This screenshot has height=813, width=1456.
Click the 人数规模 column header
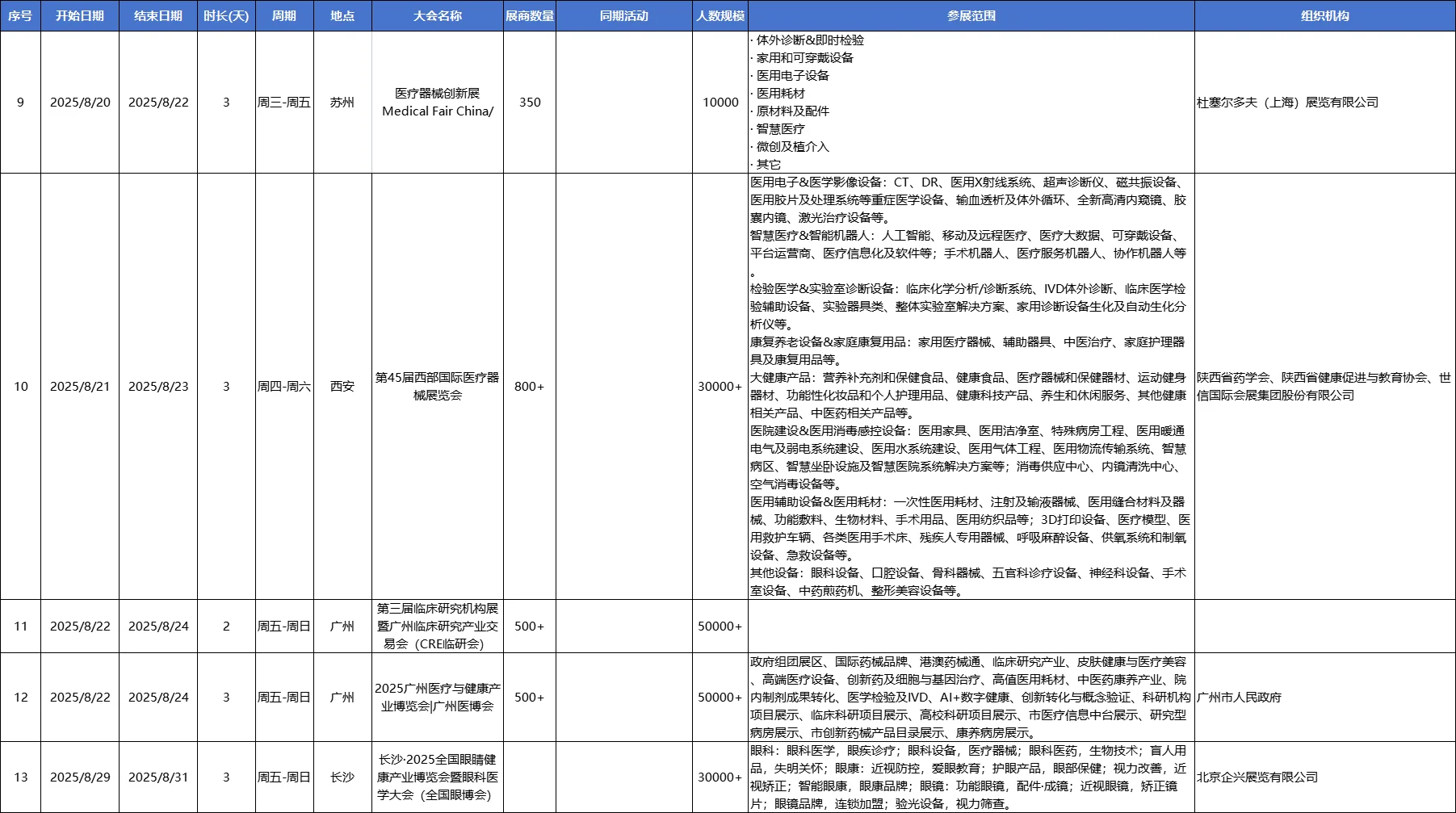720,15
